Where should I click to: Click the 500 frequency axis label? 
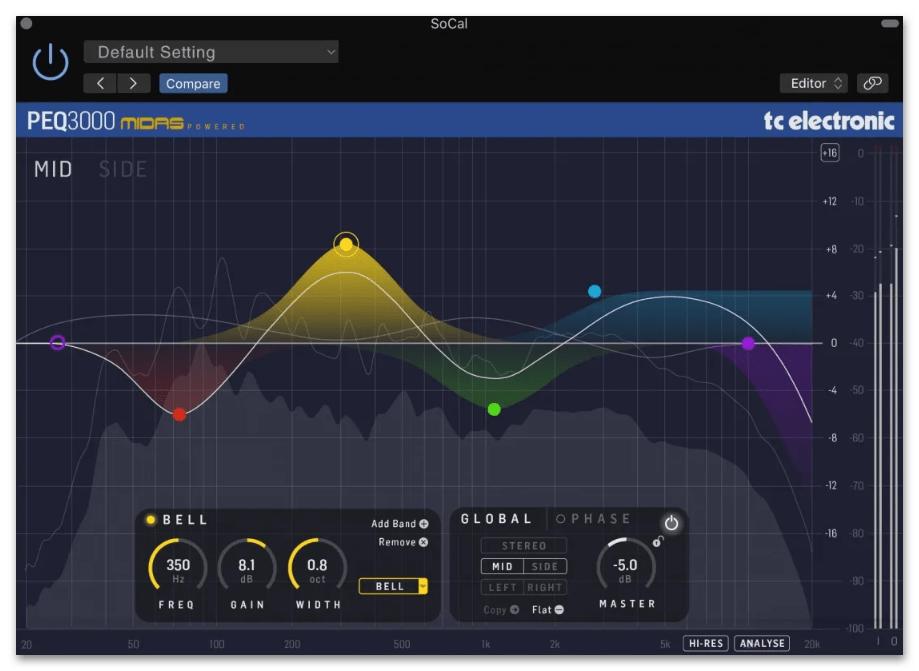pos(401,644)
